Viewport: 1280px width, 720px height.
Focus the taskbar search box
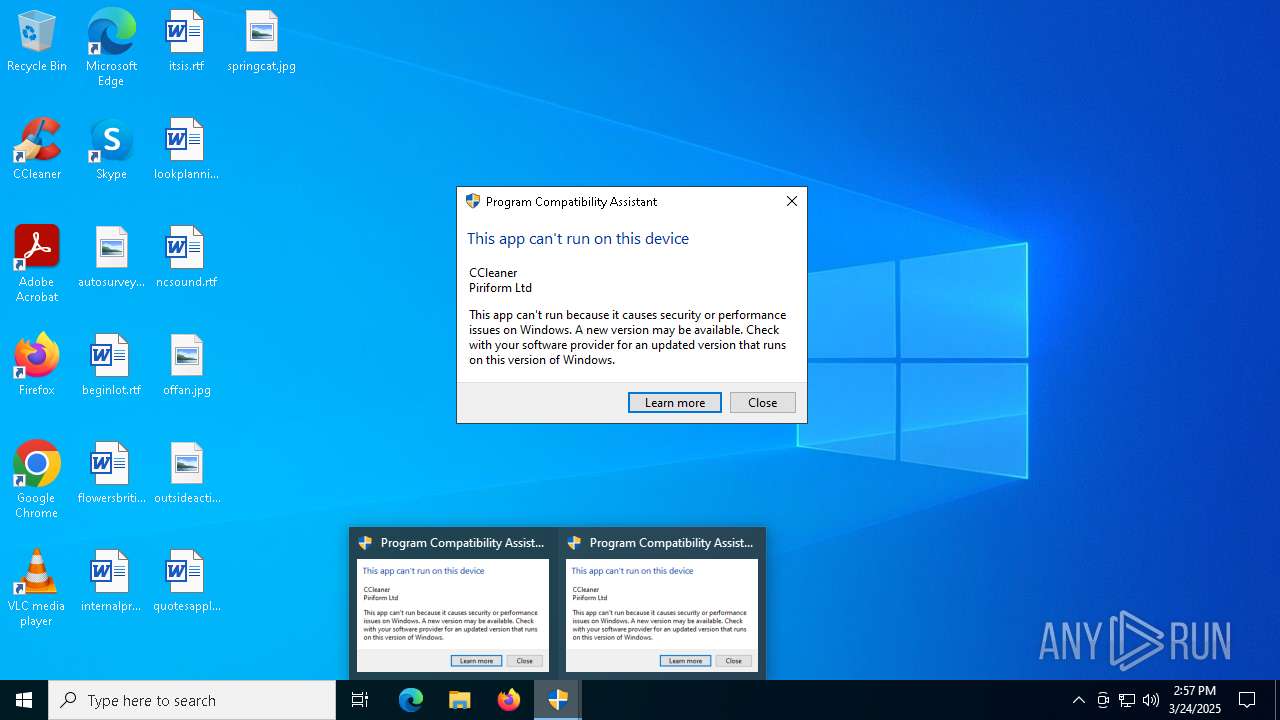click(192, 700)
